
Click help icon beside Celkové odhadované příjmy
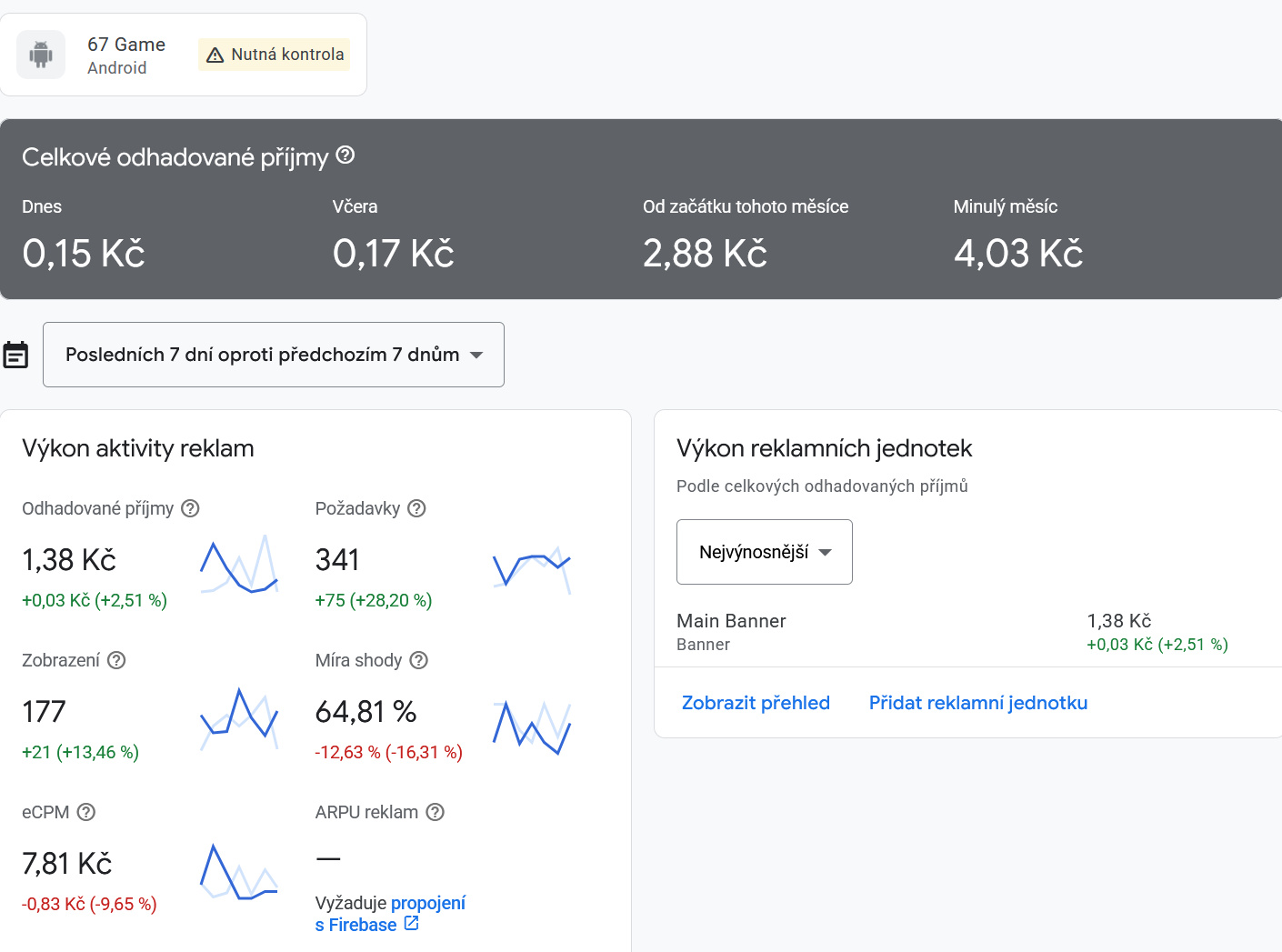point(346,155)
